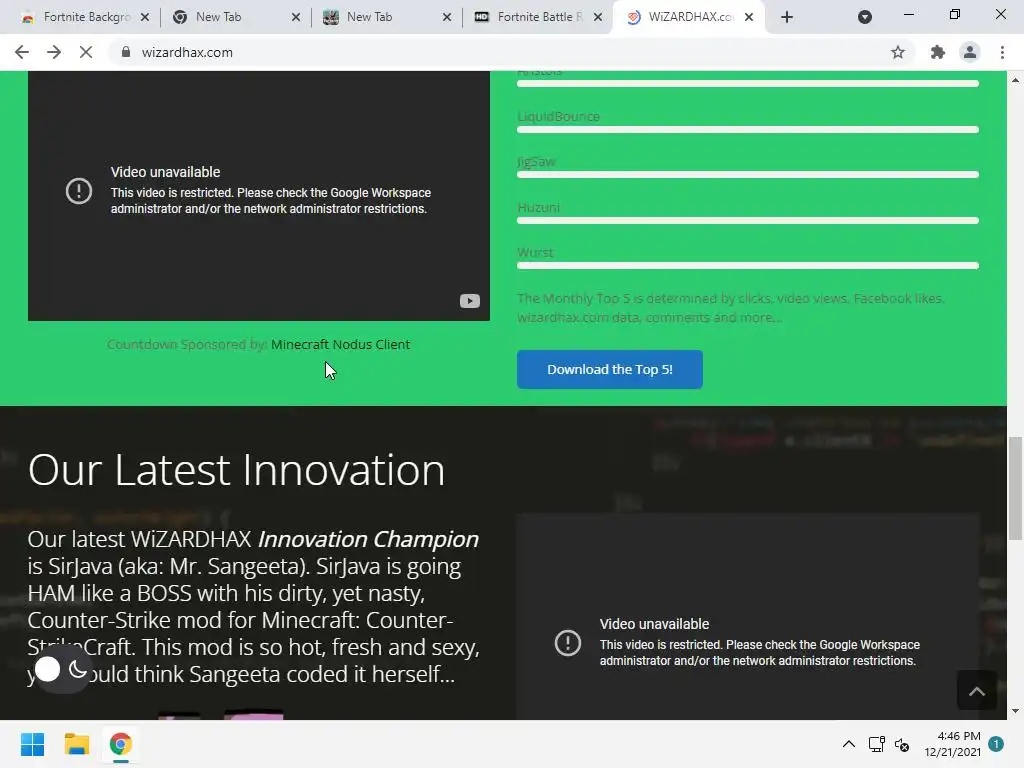Close the WiZARDHAX.com tab
The width and height of the screenshot is (1024, 768).
749,17
